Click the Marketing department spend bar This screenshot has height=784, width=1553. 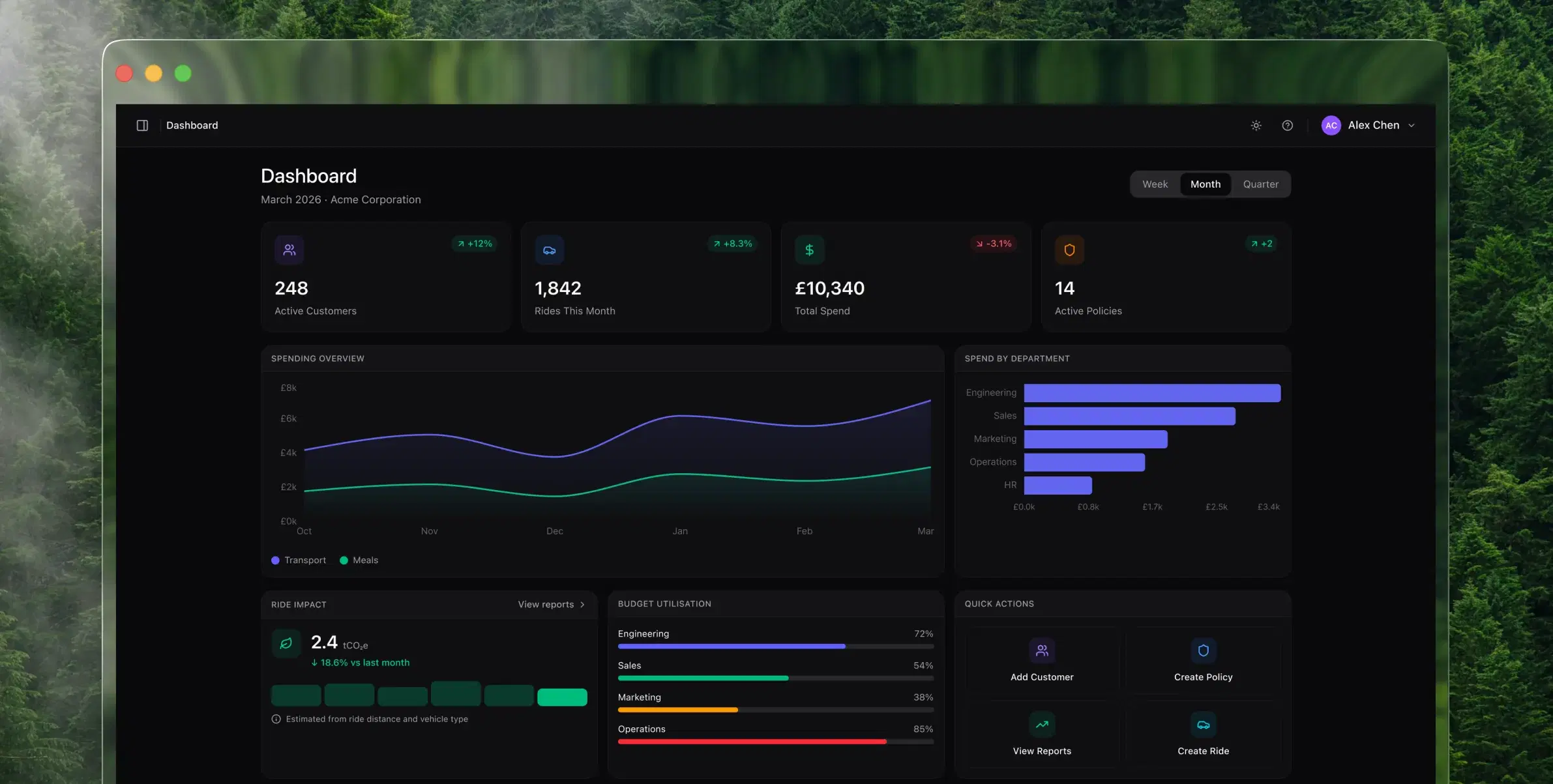coord(1095,439)
